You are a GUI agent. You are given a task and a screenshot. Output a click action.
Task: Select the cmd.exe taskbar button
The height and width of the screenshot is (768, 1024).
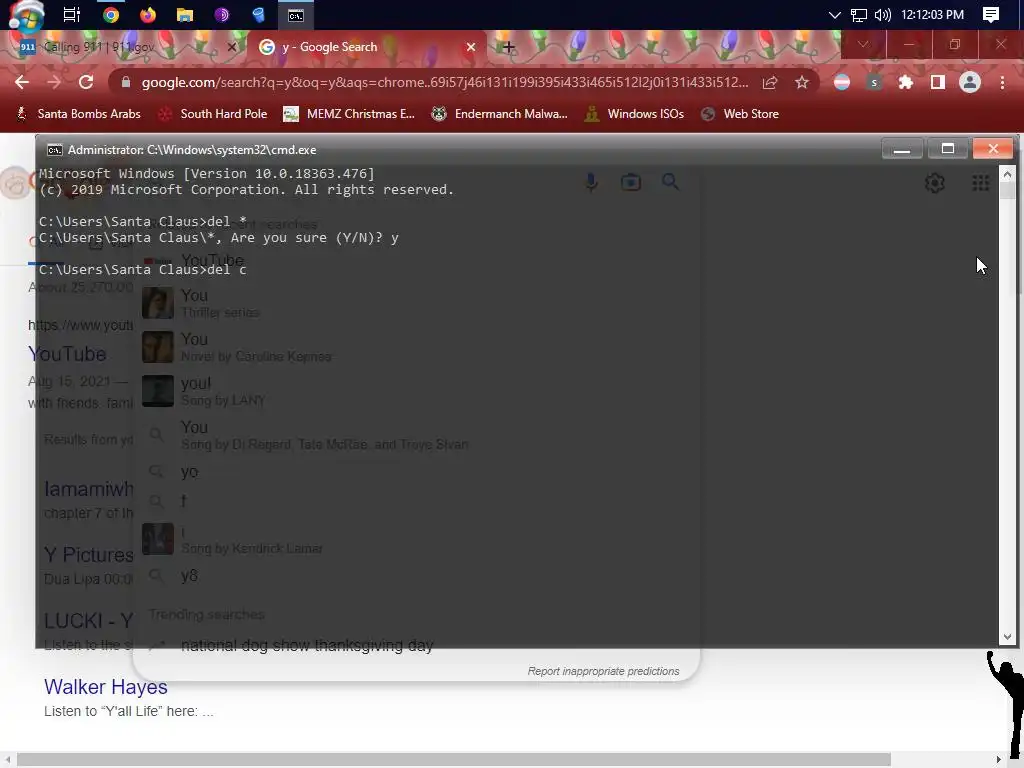[x=296, y=15]
